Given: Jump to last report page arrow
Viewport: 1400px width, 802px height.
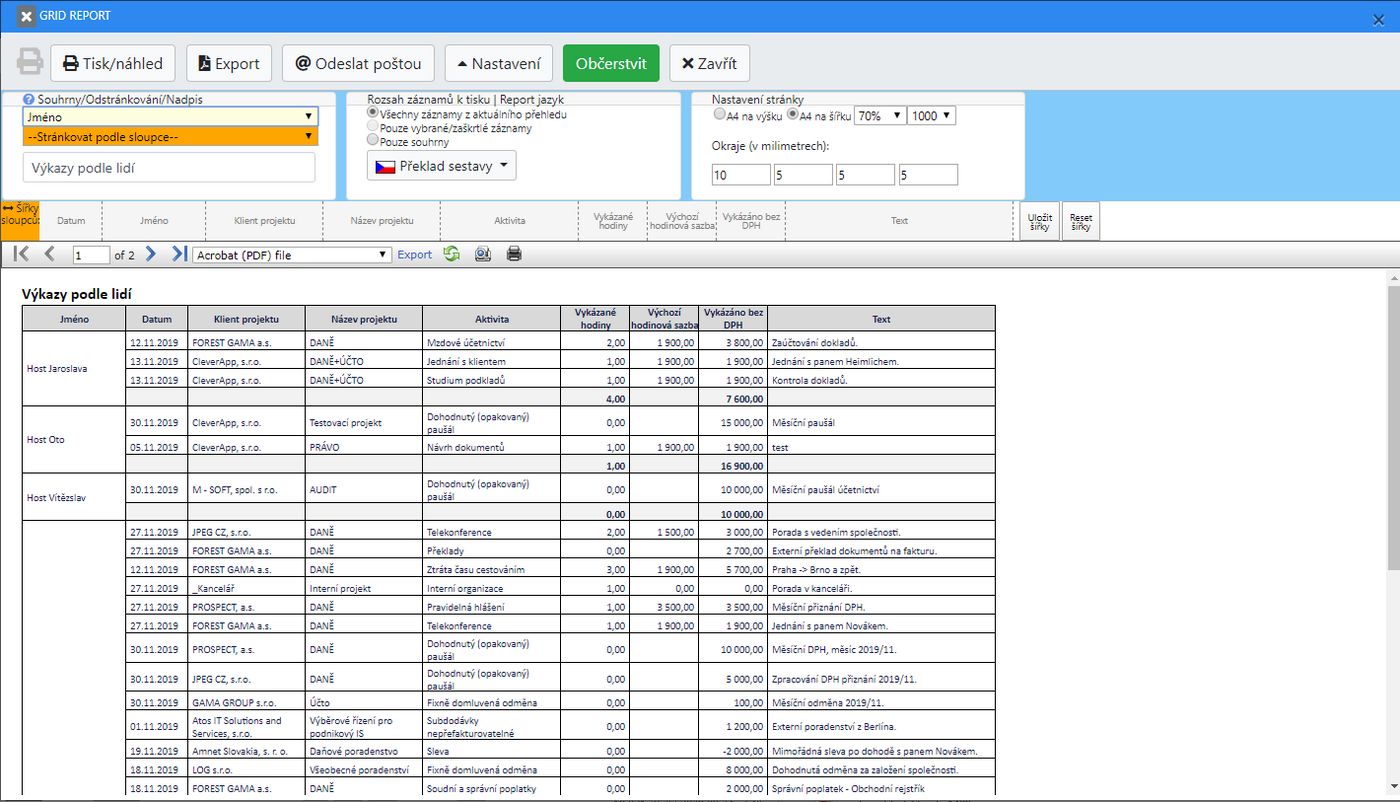Looking at the screenshot, I should click(x=179, y=254).
